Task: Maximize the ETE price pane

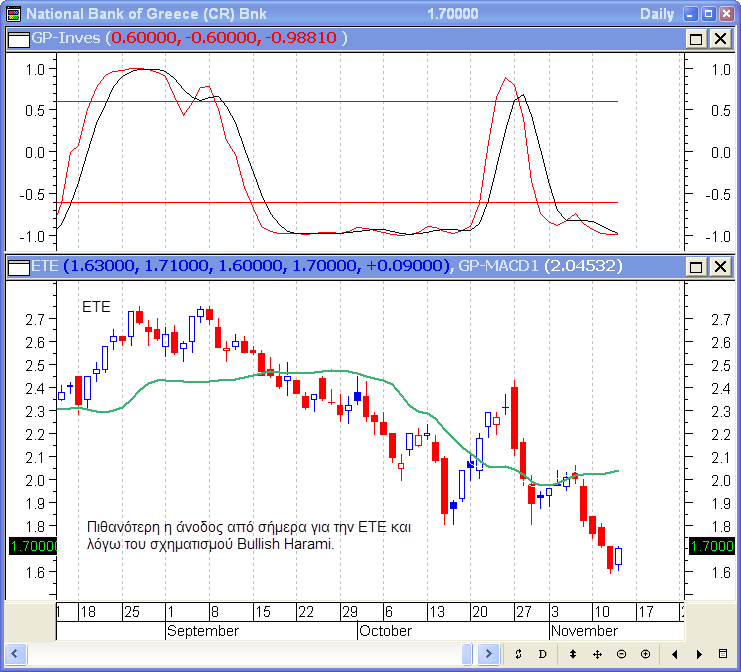Action: point(696,266)
